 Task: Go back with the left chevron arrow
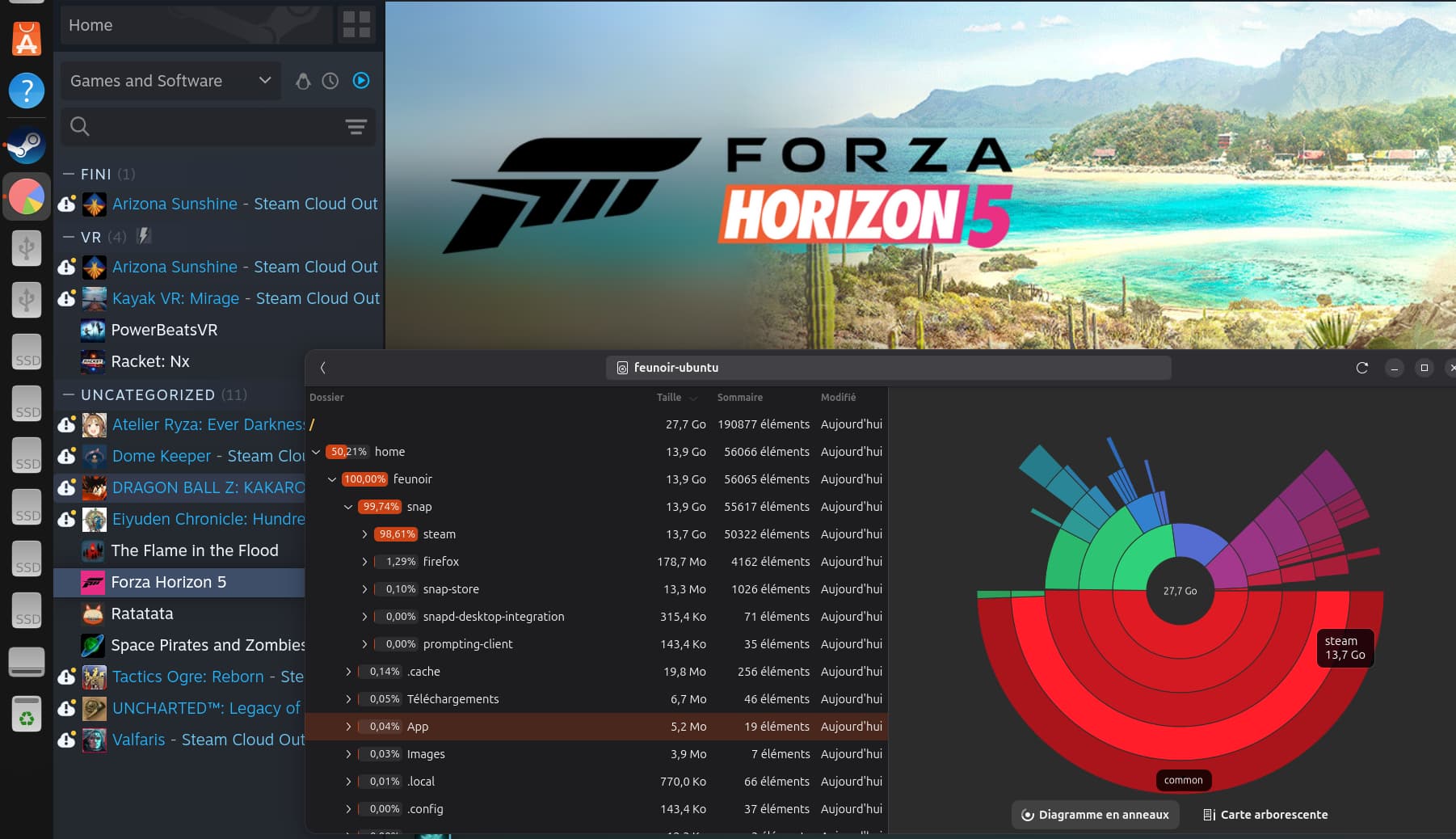[x=323, y=368]
